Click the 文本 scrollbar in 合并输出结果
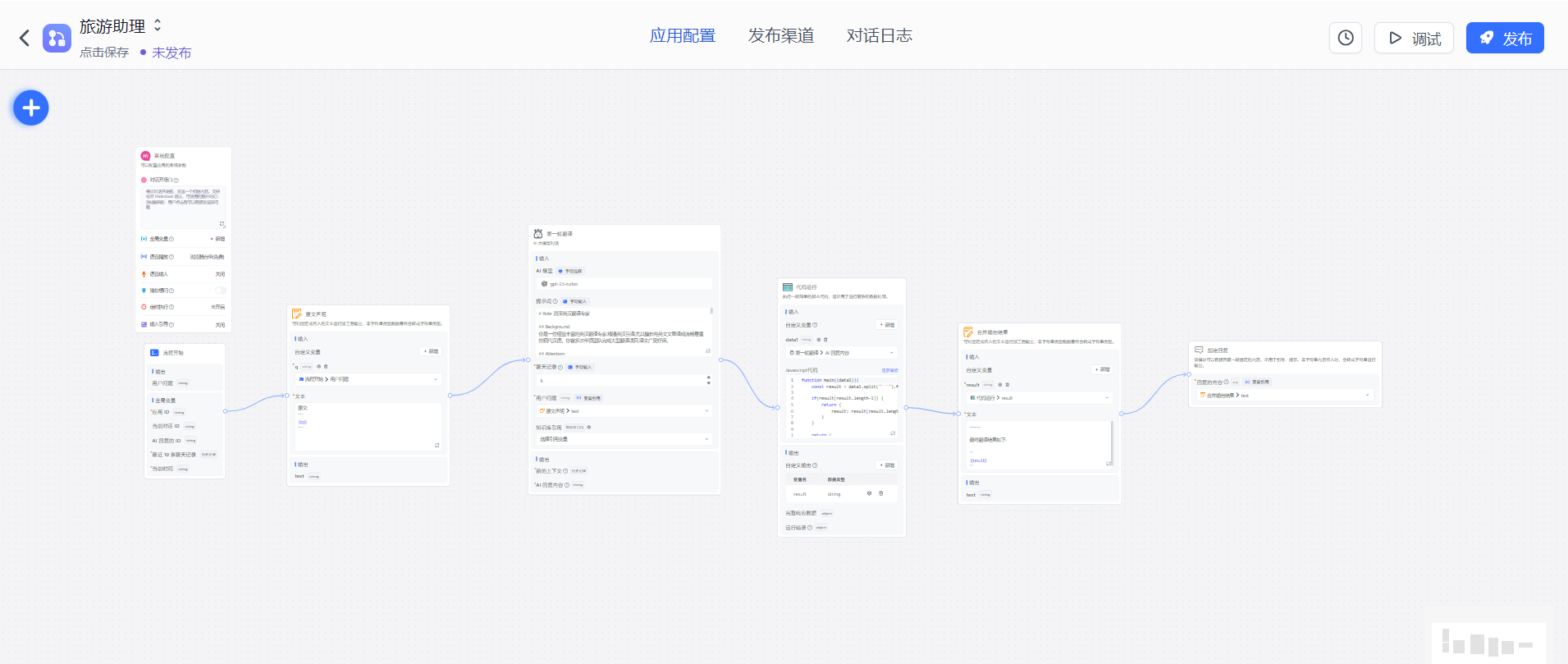The width and height of the screenshot is (1568, 664). [x=1112, y=443]
